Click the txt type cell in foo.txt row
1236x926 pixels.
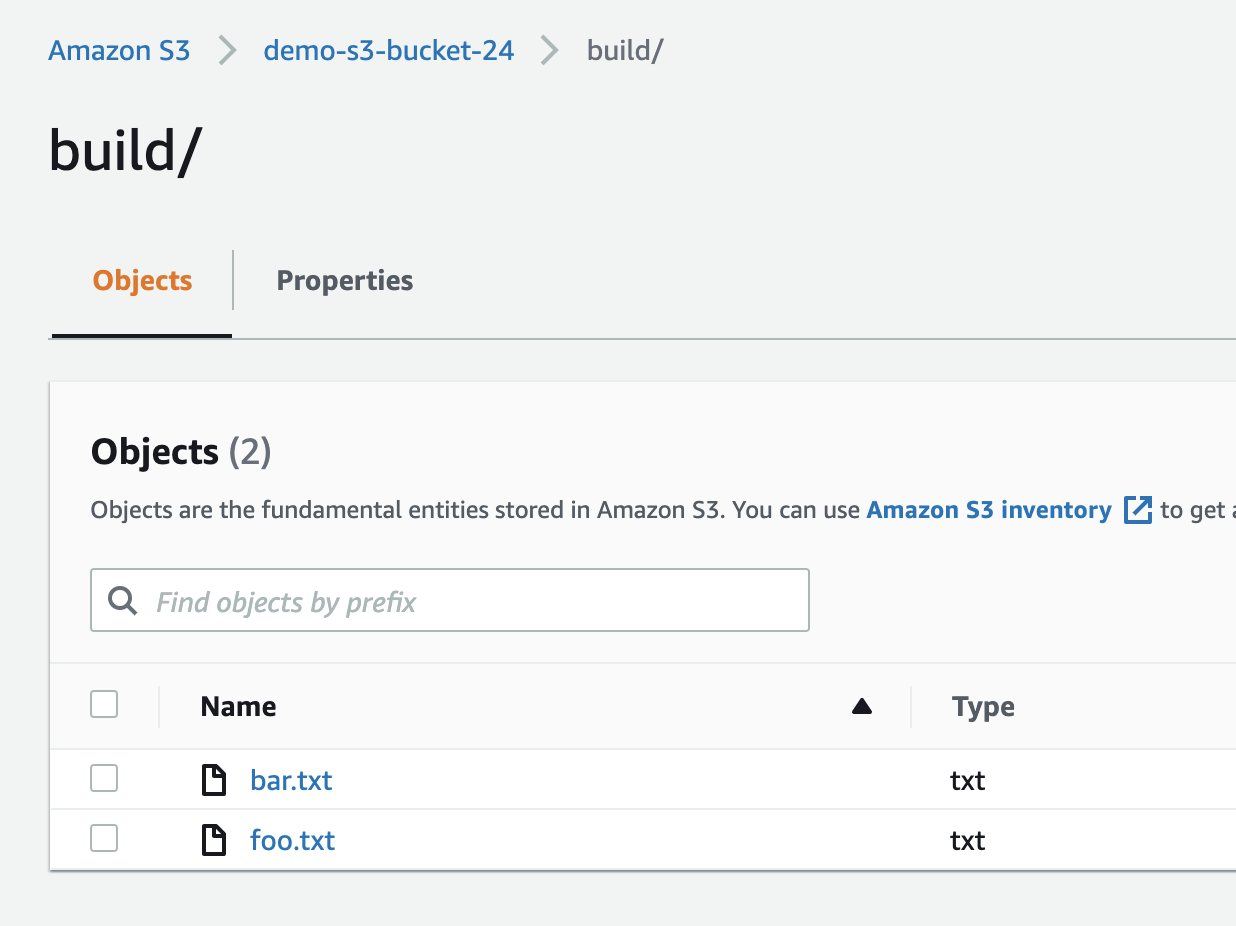tap(968, 840)
